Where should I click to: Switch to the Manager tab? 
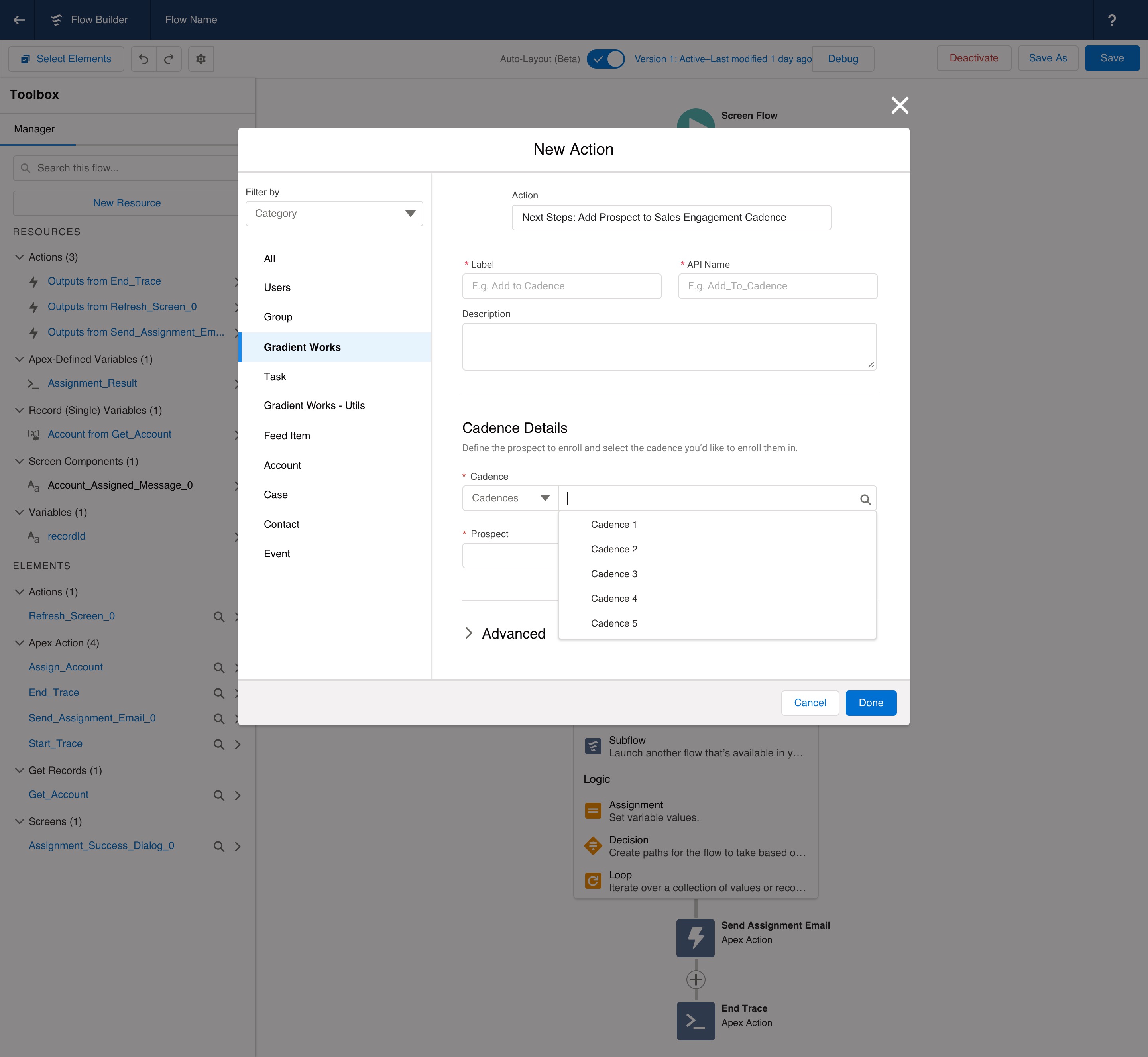(34, 129)
